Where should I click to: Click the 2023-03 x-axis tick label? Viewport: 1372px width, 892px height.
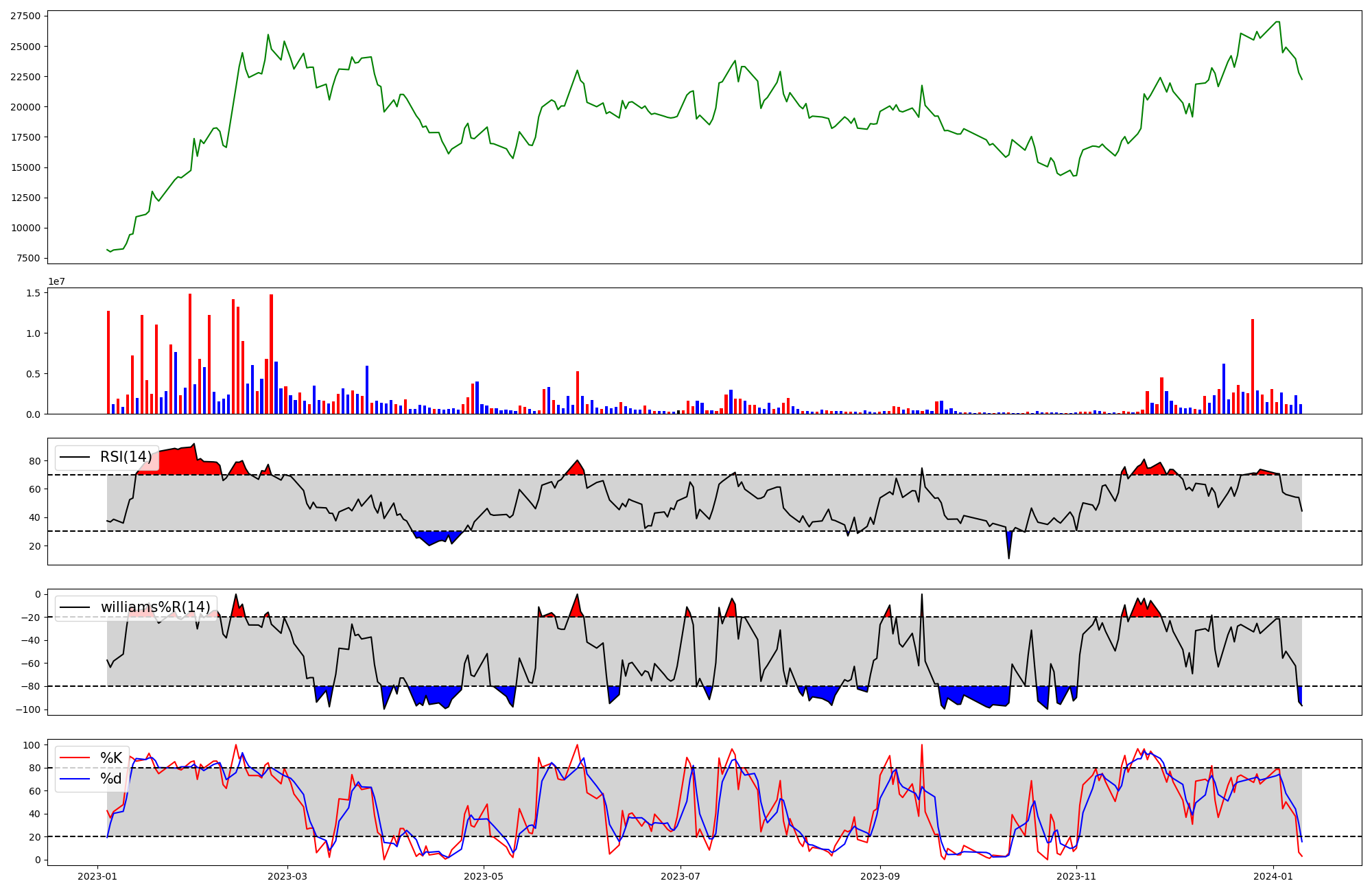point(287,876)
